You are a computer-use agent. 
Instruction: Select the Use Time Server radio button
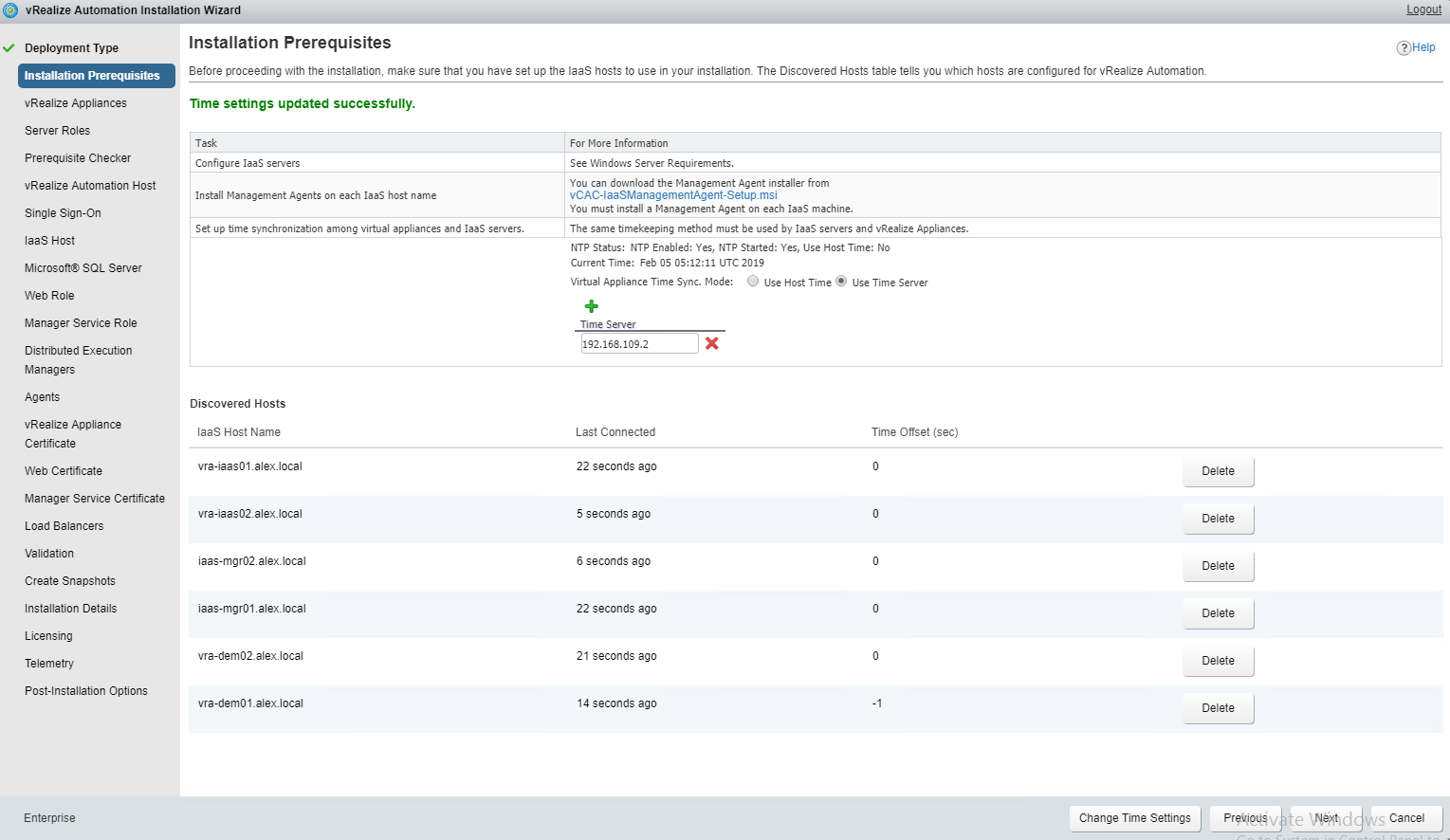pyautogui.click(x=841, y=282)
